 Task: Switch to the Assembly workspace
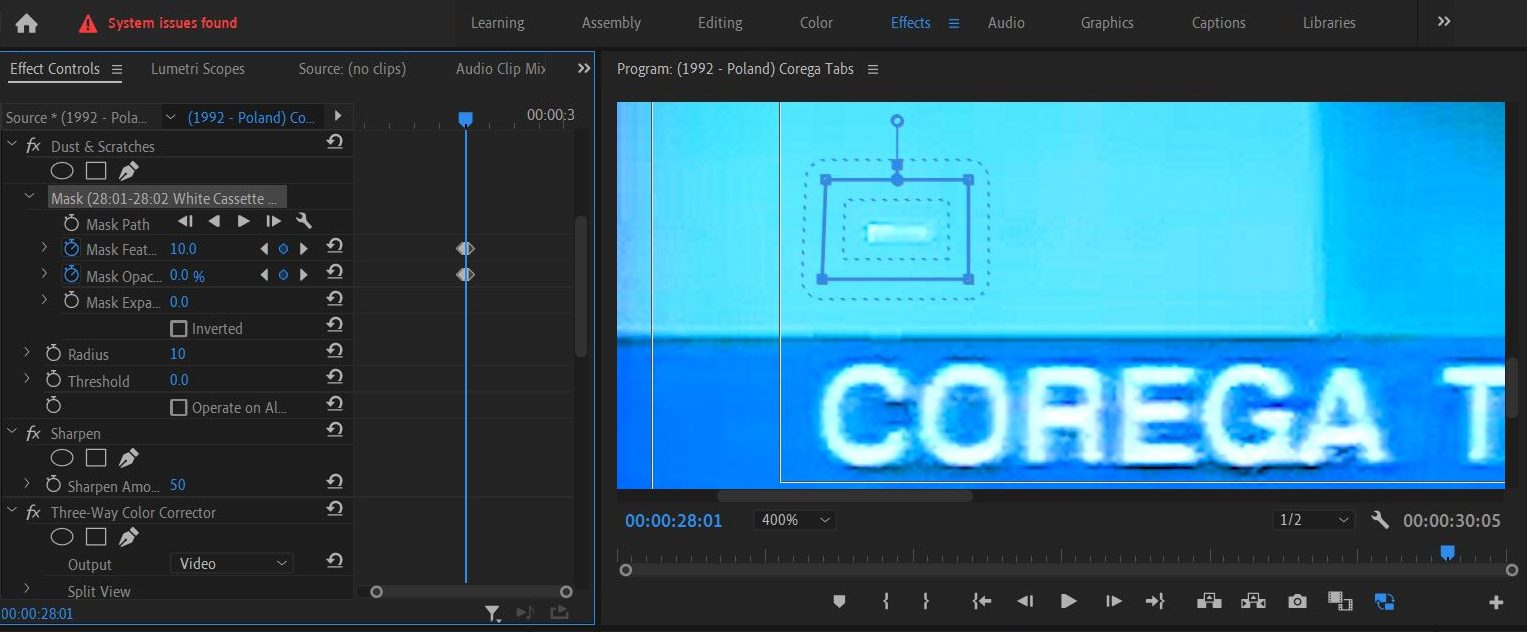click(x=611, y=22)
